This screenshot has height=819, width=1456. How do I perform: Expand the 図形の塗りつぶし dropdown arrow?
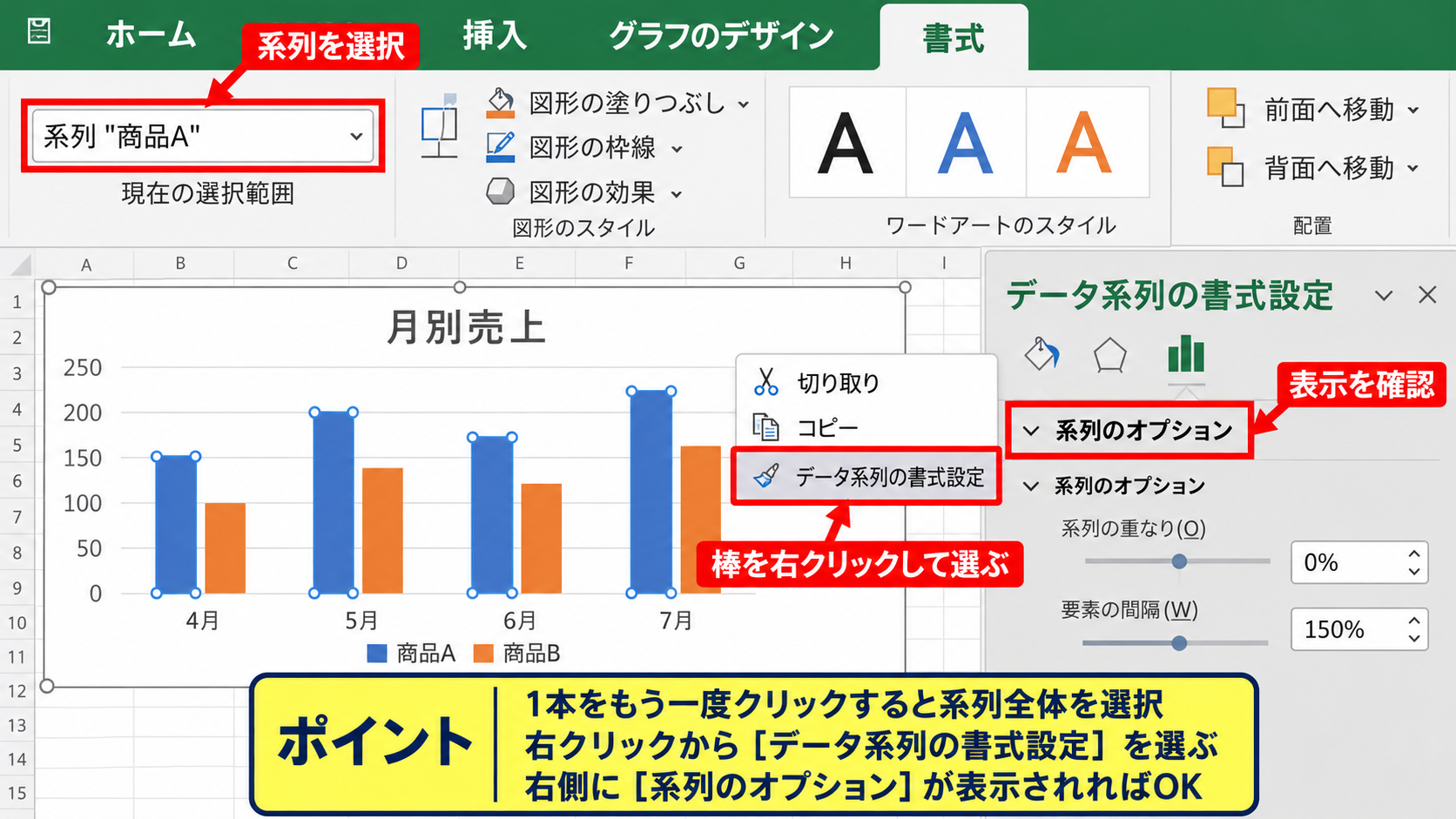[x=744, y=104]
